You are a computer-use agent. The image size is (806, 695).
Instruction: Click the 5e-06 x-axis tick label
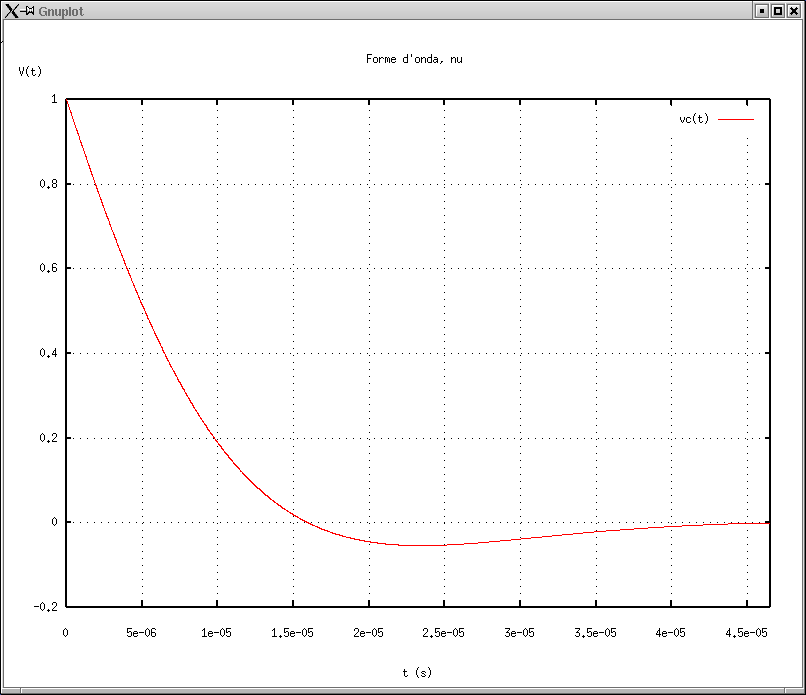(x=141, y=633)
